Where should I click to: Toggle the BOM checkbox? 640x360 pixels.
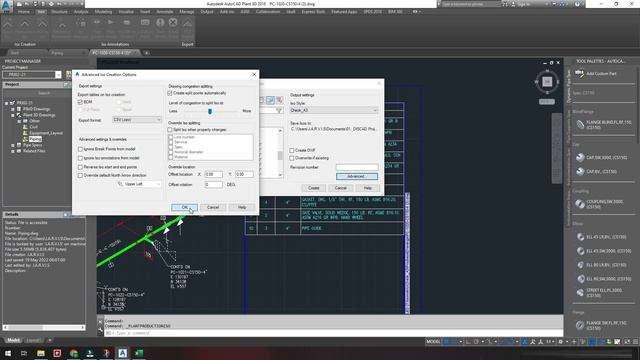(x=80, y=102)
